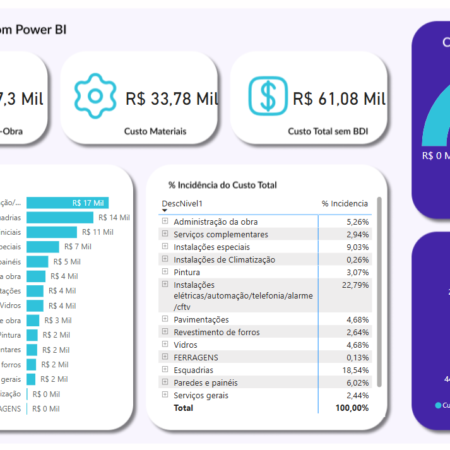Click the 6,02% incidence value
Viewport: 450px width, 450px height.
click(357, 383)
